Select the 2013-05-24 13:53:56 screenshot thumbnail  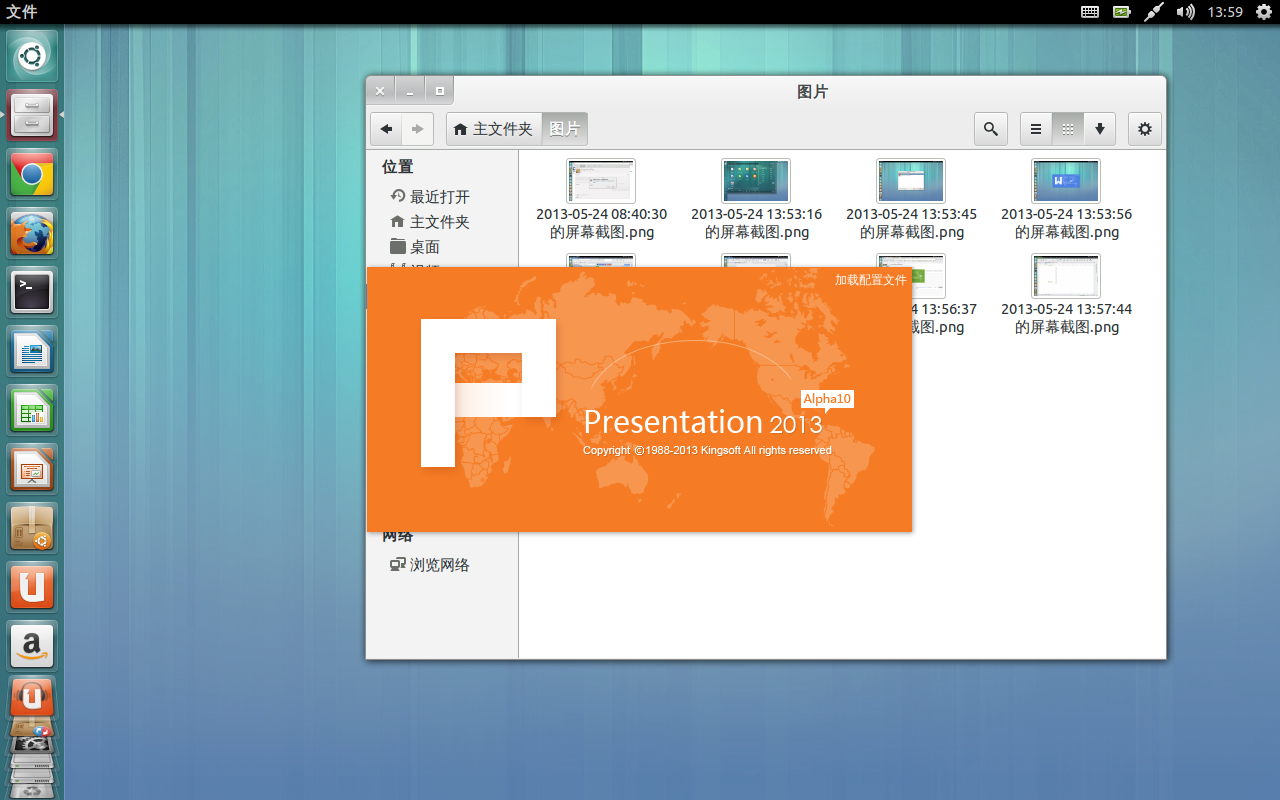point(1066,181)
